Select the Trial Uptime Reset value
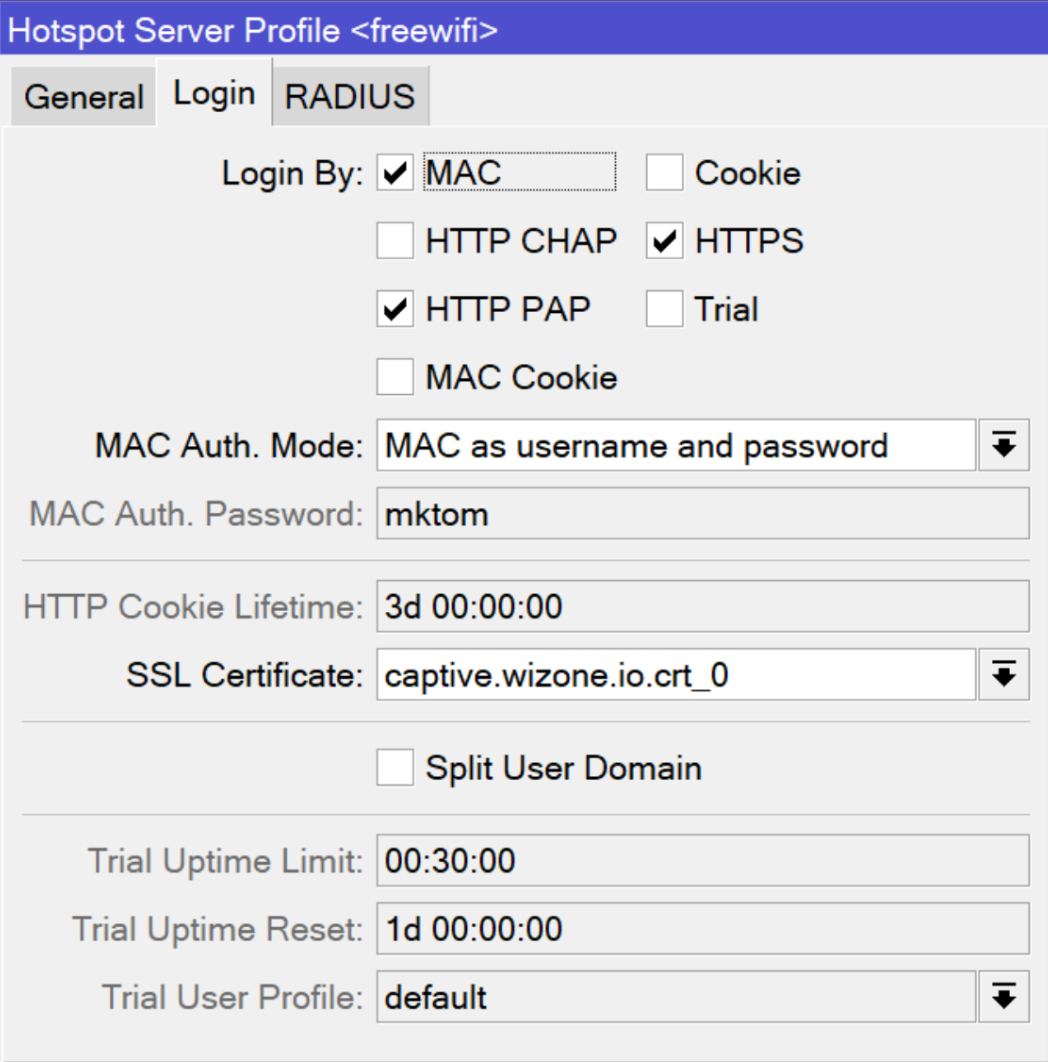The height and width of the screenshot is (1062, 1048). click(700, 928)
